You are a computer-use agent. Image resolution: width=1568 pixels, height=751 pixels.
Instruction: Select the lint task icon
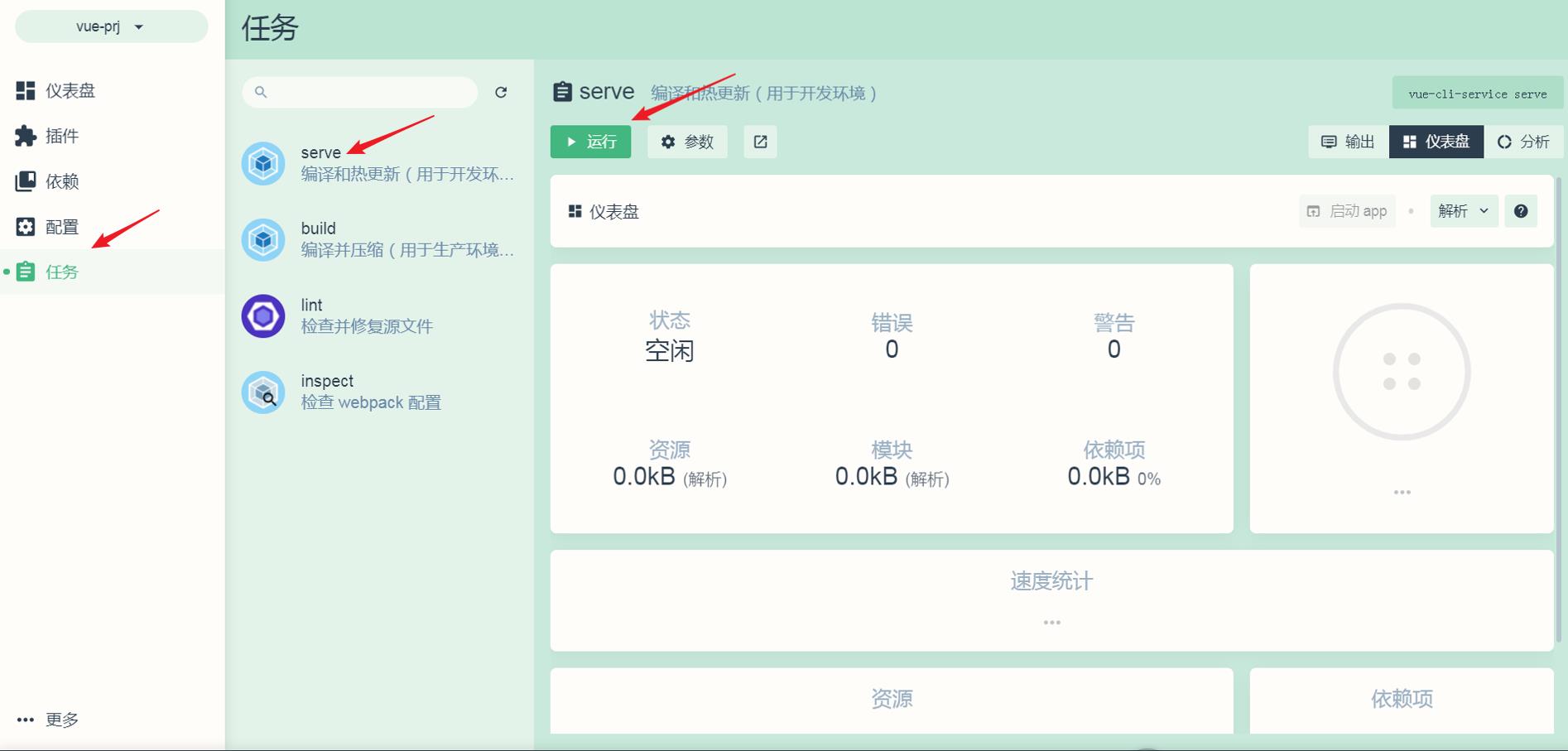click(x=263, y=315)
